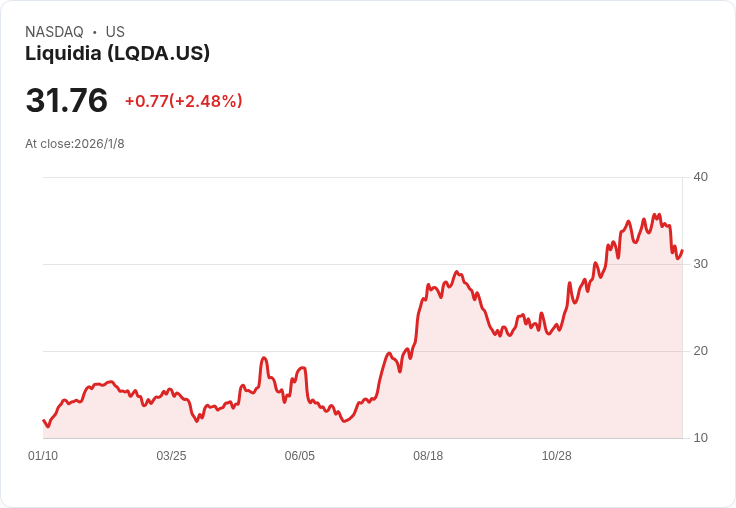Viewport: 736px width, 508px height.
Task: Select the 08/18 date axis label
Action: point(428,456)
